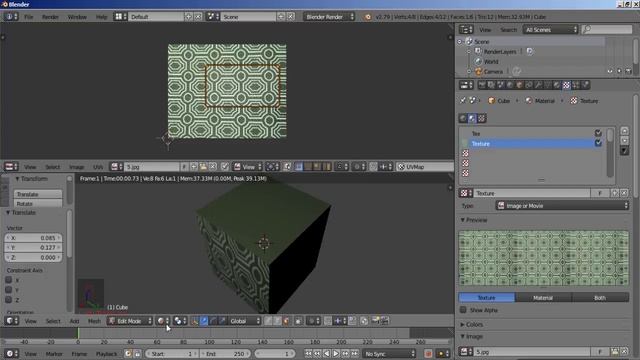Toggle the selected Texture slot checkbox
The image size is (640, 360).
click(598, 143)
